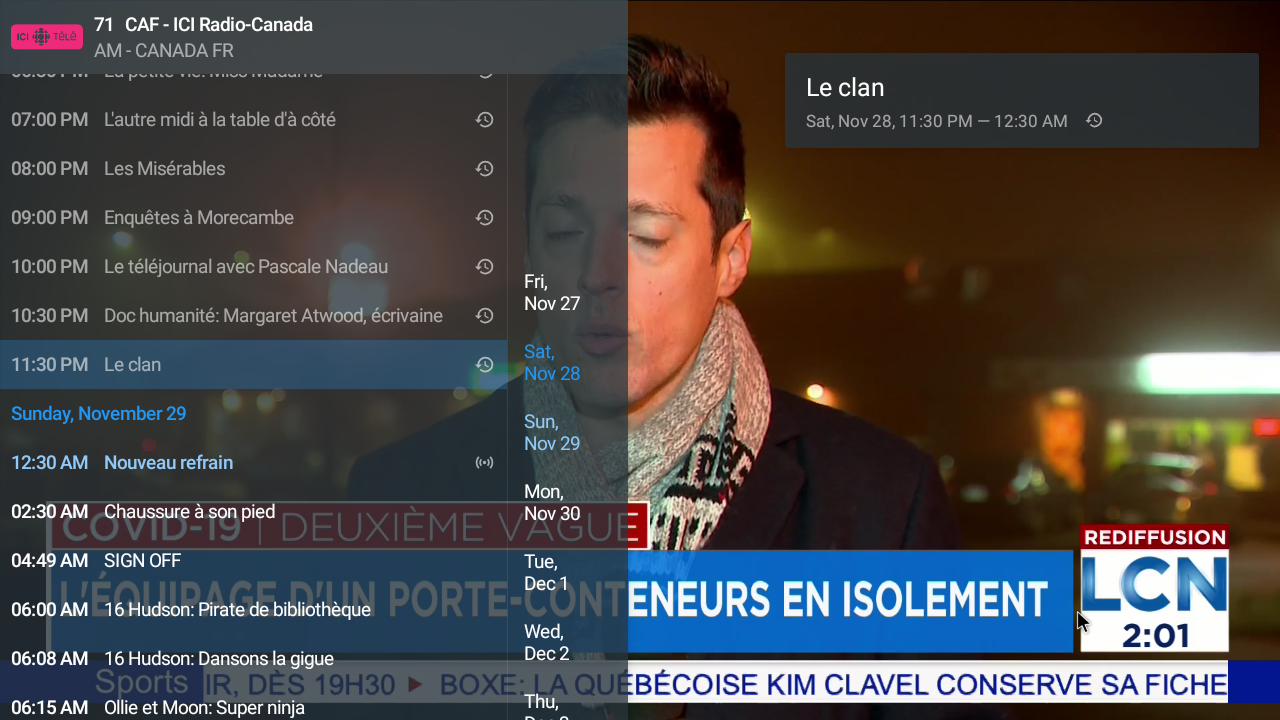Select the Tue, Dec 1 date
Image resolution: width=1280 pixels, height=720 pixels.
[546, 573]
